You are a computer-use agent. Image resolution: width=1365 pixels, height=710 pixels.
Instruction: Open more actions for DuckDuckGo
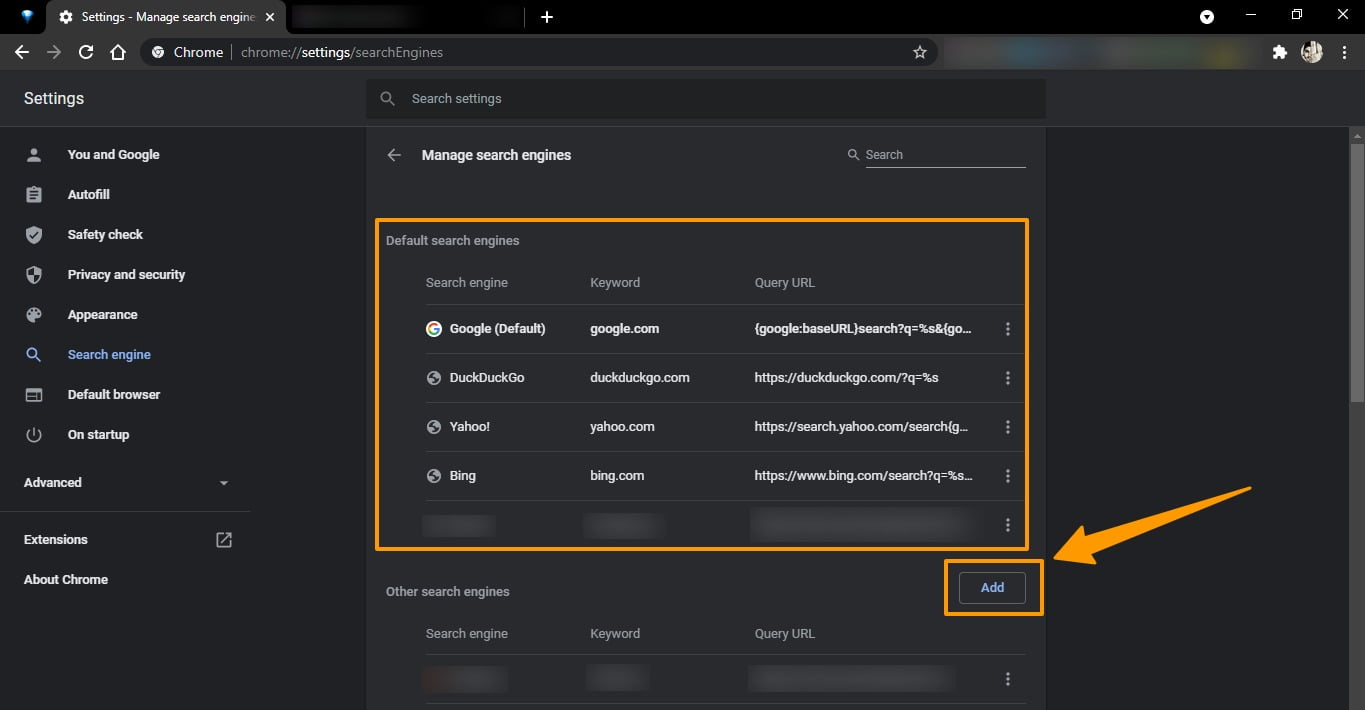pos(1007,378)
